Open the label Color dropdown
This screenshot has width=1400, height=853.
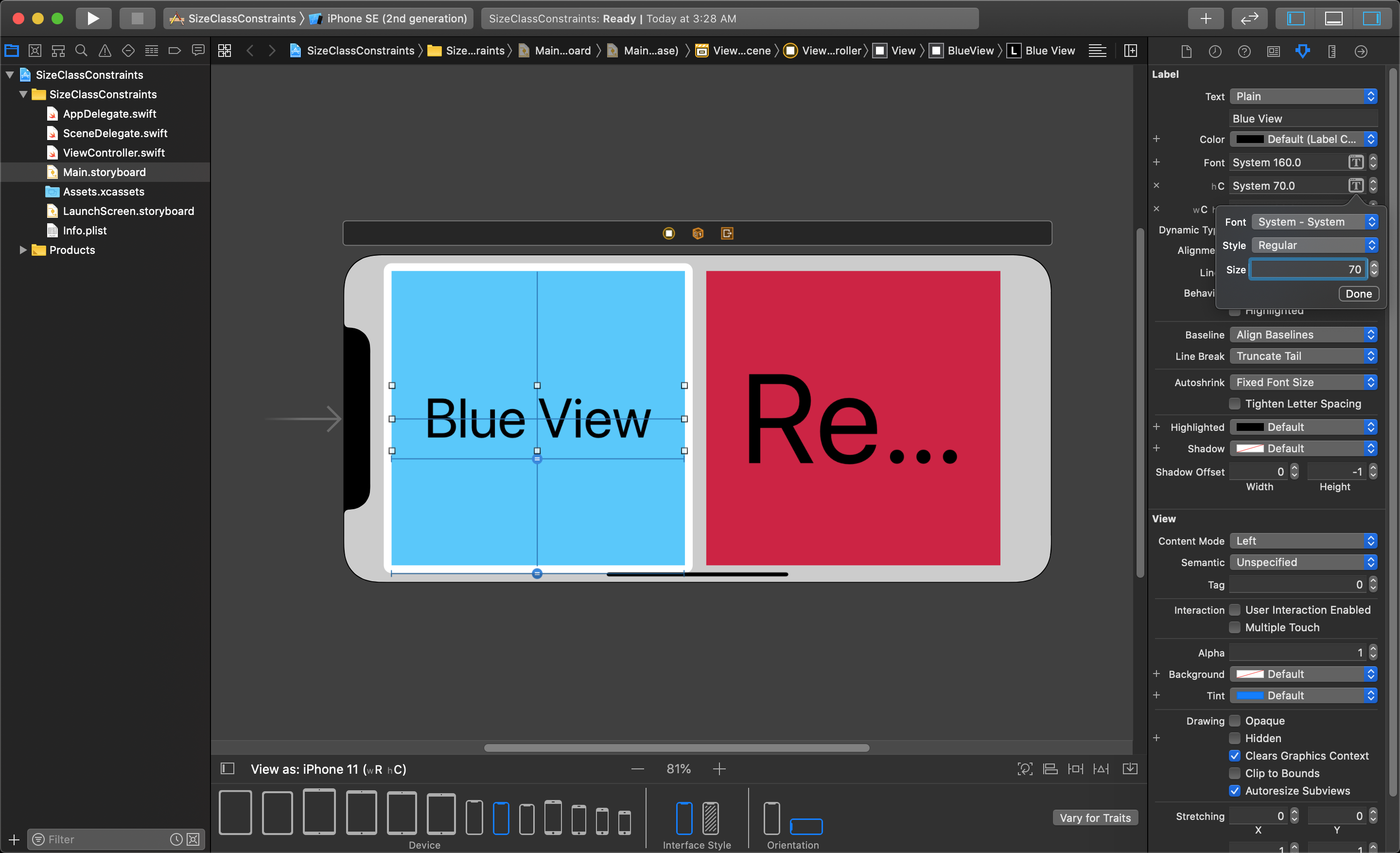[1303, 139]
